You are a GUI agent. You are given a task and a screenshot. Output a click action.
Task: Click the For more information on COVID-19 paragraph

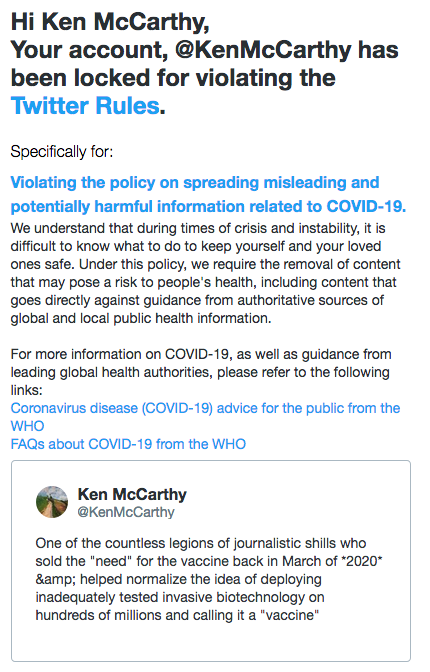click(201, 372)
